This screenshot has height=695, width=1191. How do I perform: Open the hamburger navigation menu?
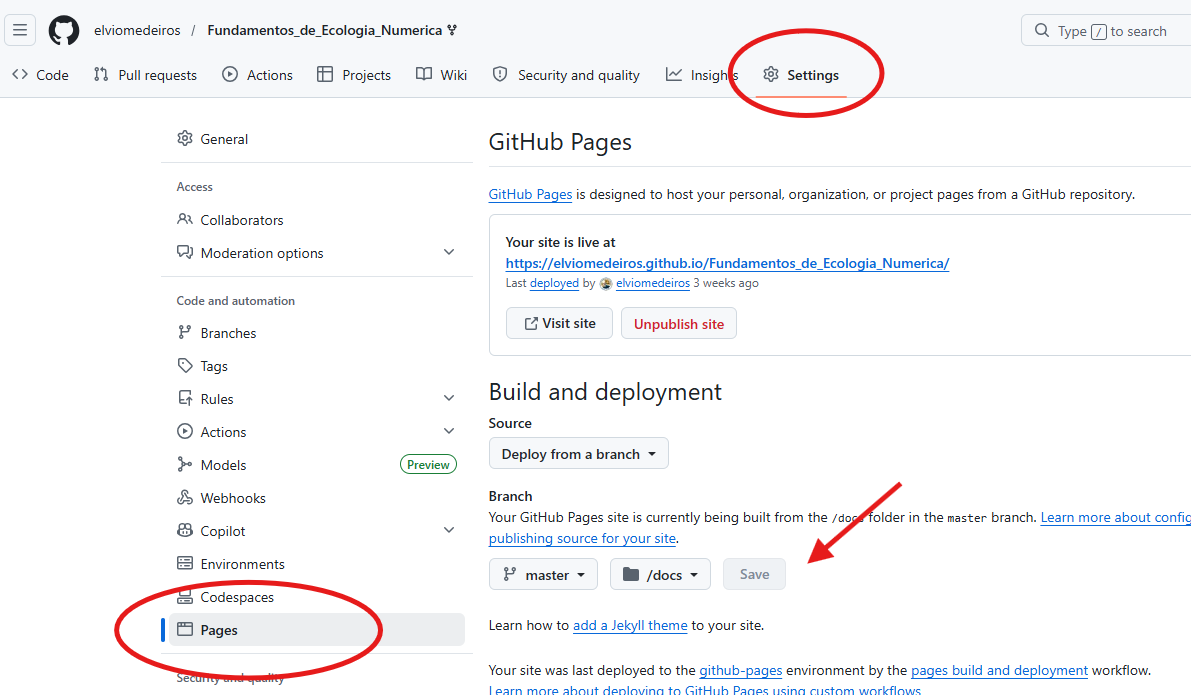(20, 30)
